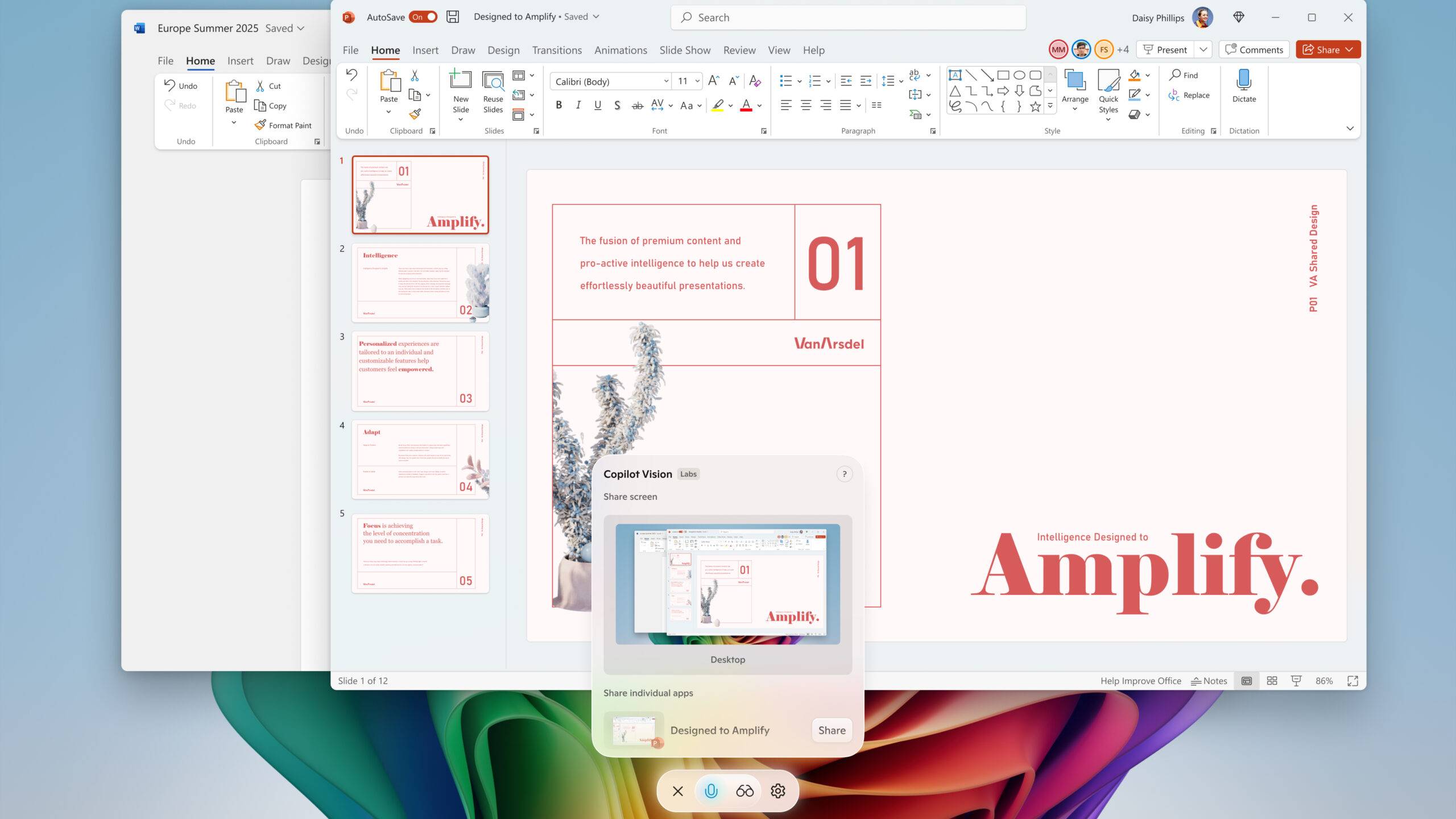Open Copilot settings gear icon
The height and width of the screenshot is (819, 1456).
[777, 791]
